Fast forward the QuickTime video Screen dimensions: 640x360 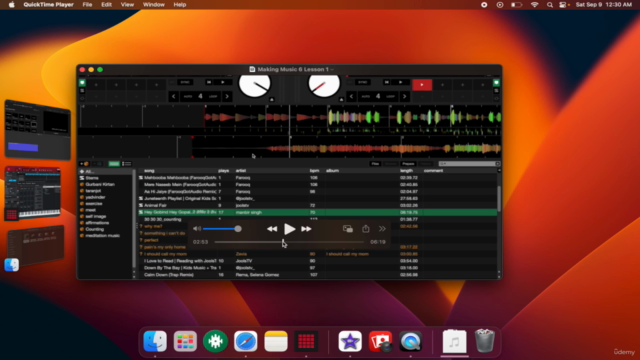click(x=307, y=229)
